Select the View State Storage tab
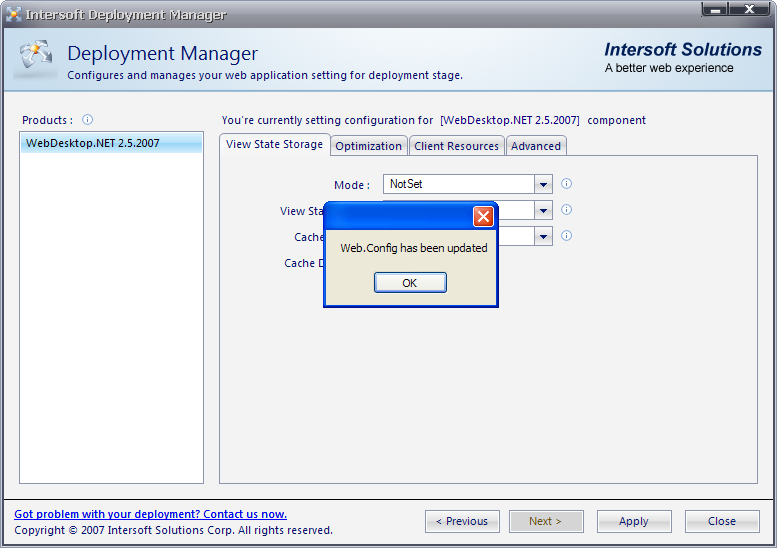 [x=274, y=144]
